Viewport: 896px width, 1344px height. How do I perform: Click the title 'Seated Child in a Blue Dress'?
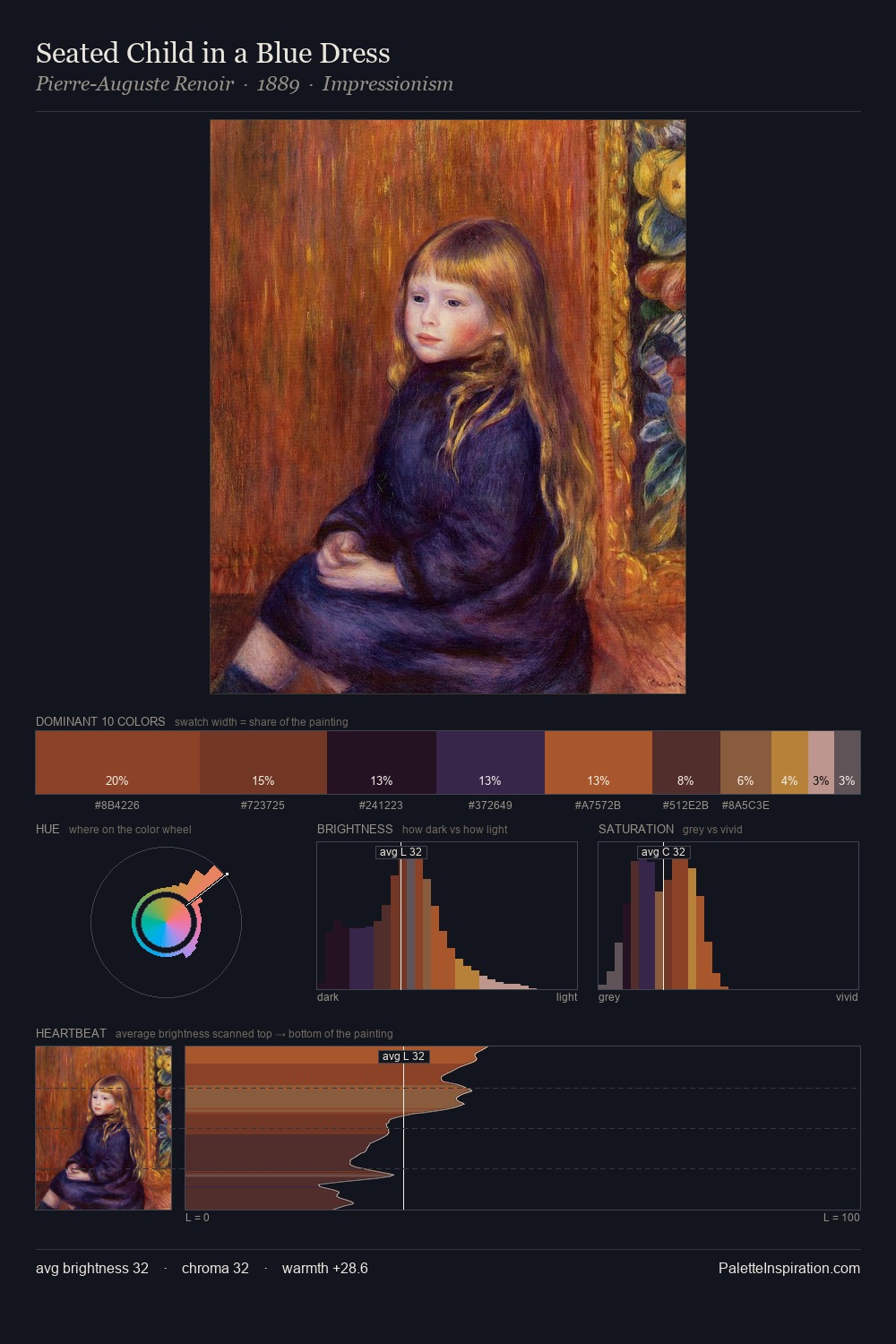[213, 53]
